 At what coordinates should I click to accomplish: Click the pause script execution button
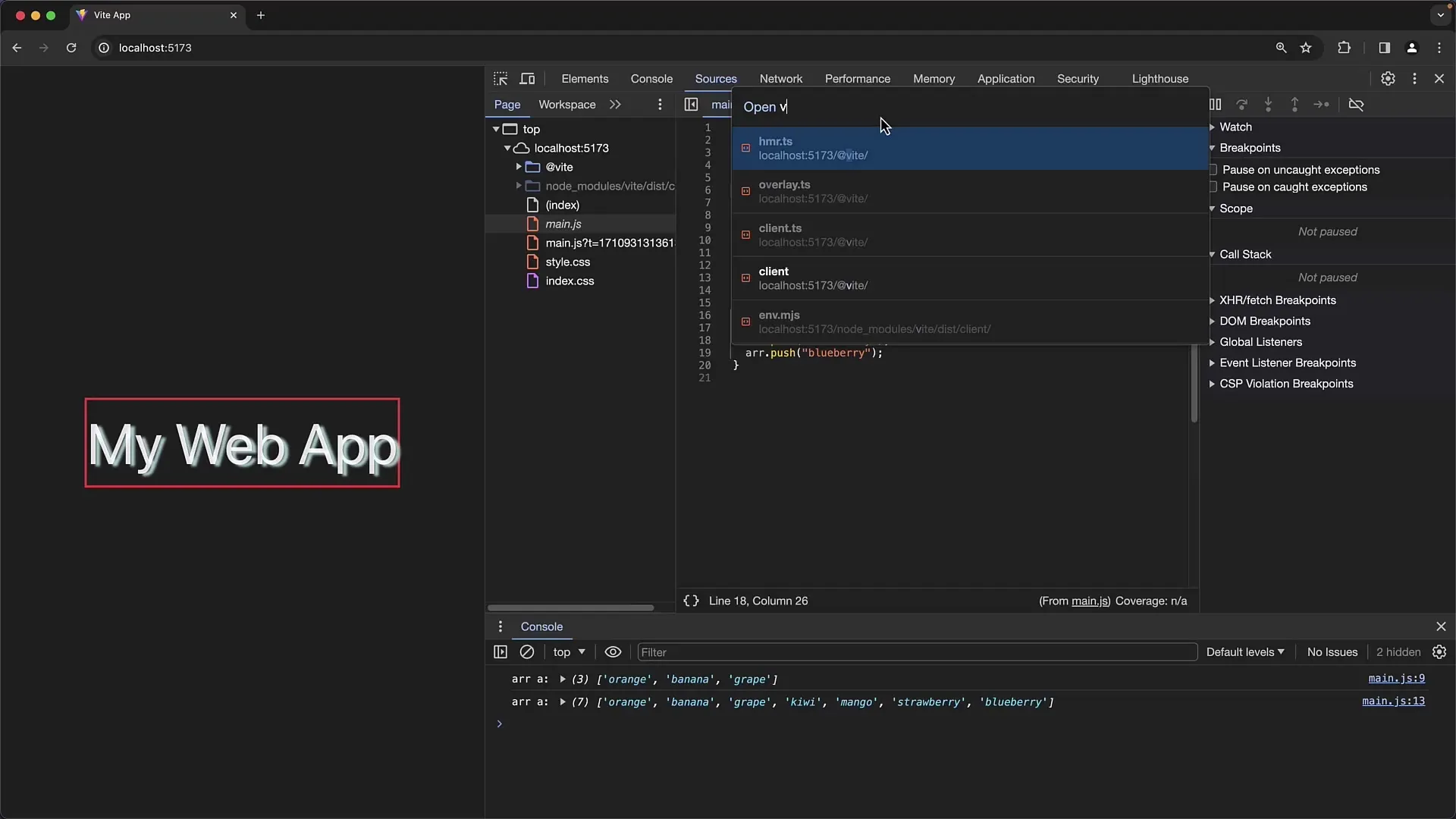coord(1215,105)
